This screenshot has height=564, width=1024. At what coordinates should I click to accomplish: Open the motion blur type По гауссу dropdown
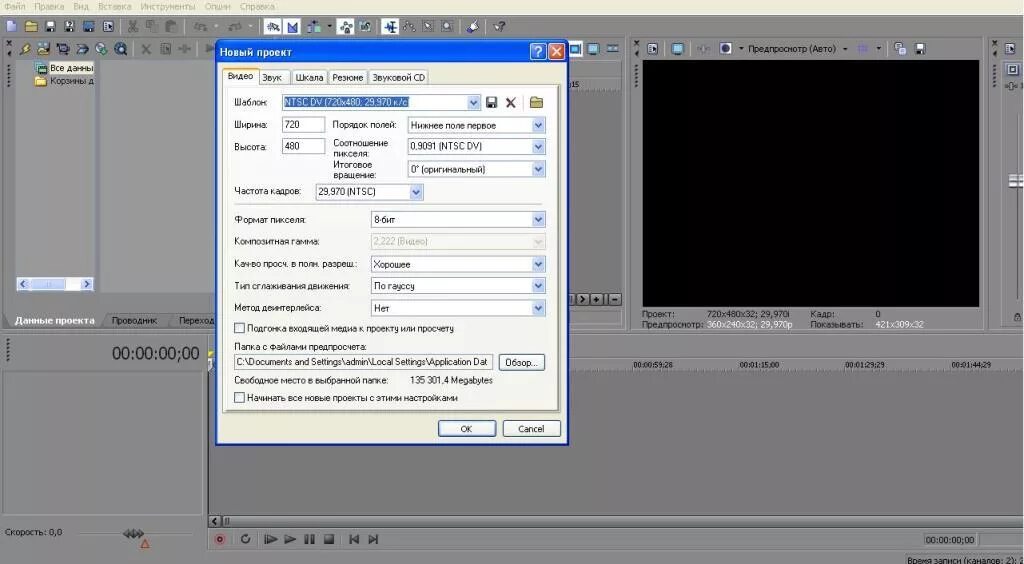(x=538, y=286)
